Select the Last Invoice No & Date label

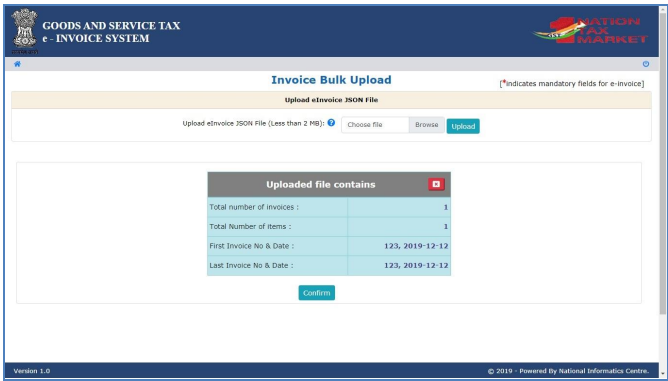[x=251, y=265]
